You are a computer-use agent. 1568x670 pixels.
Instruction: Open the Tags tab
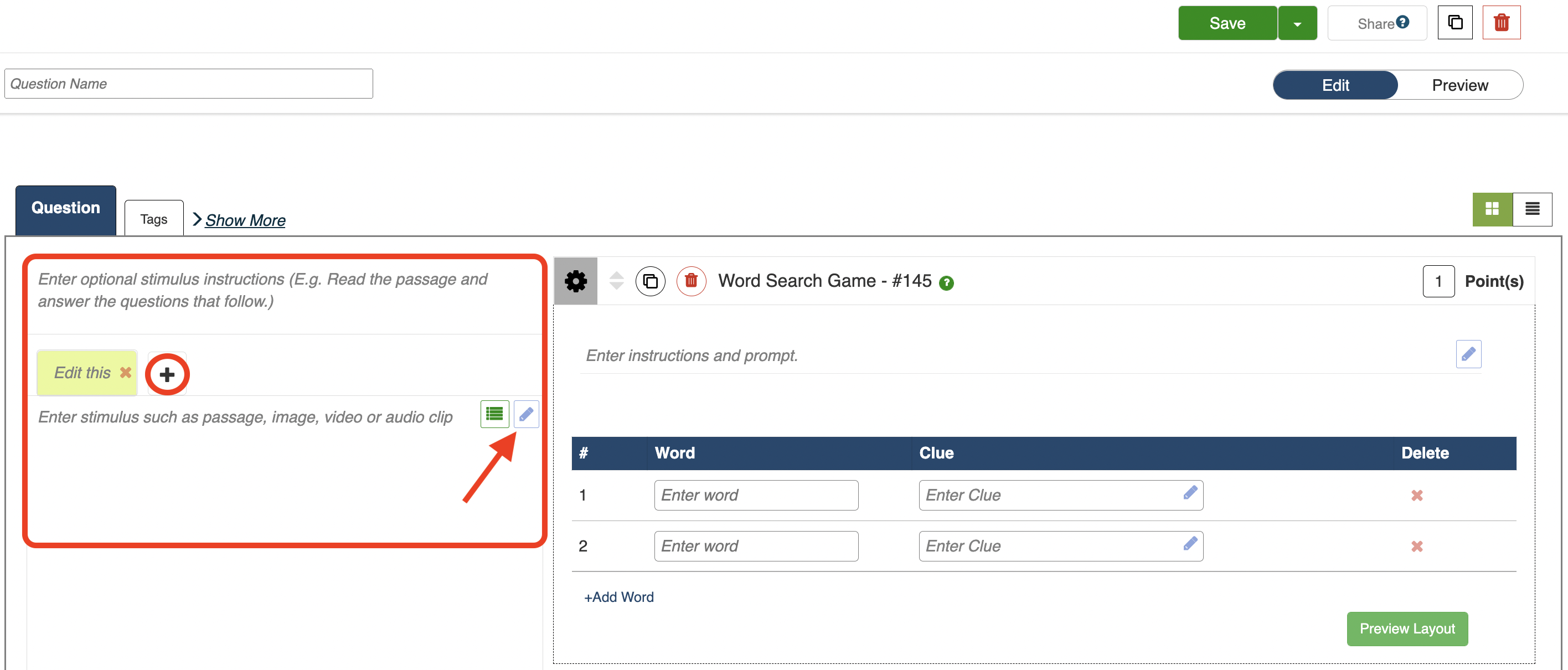[153, 219]
